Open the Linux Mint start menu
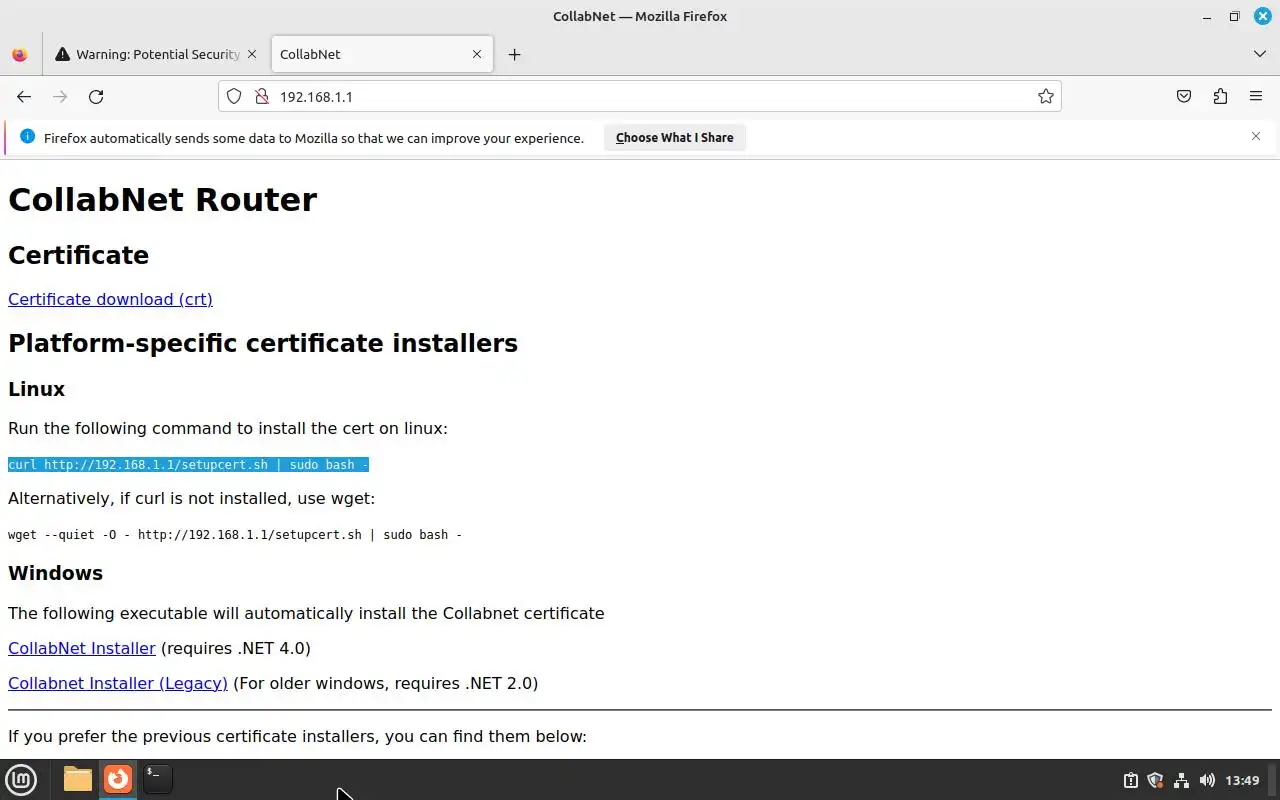The height and width of the screenshot is (800, 1280). coord(21,779)
